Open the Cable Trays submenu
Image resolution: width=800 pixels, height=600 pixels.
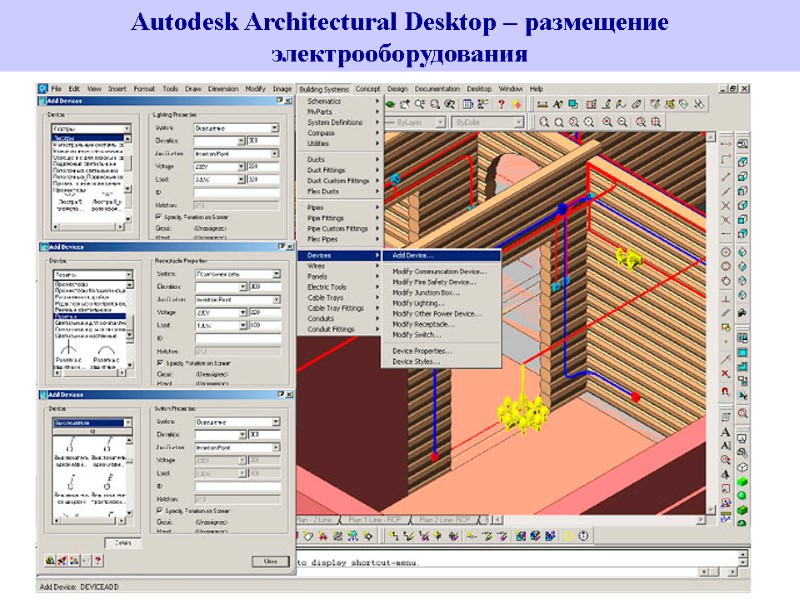[339, 297]
